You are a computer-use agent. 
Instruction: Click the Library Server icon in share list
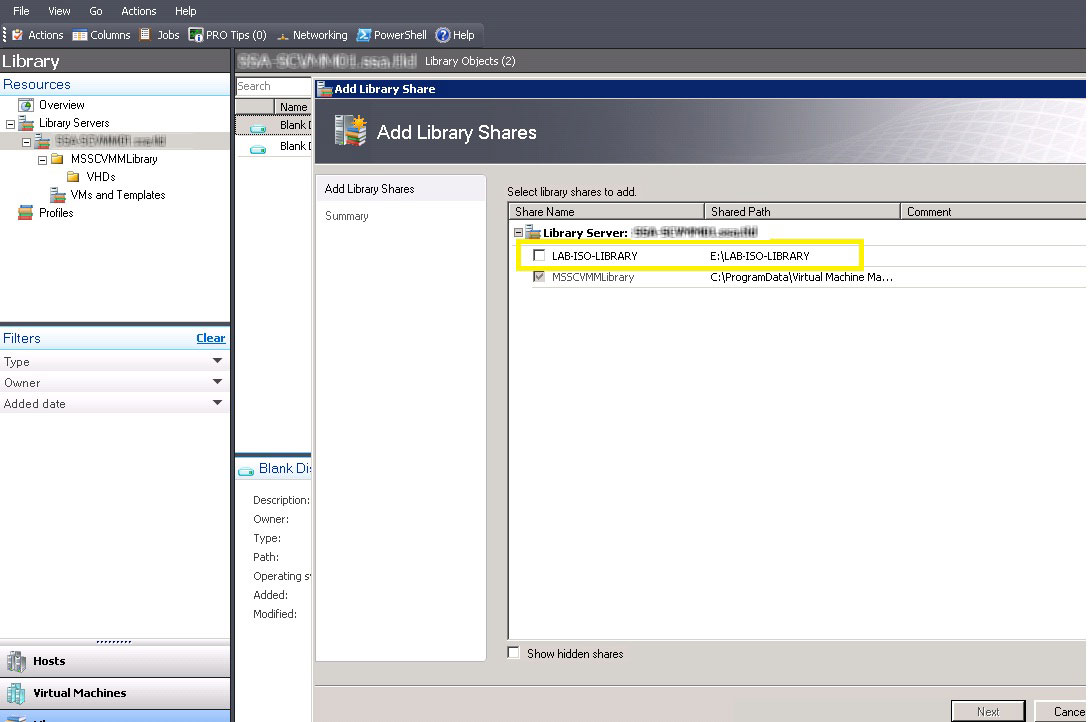pyautogui.click(x=533, y=232)
